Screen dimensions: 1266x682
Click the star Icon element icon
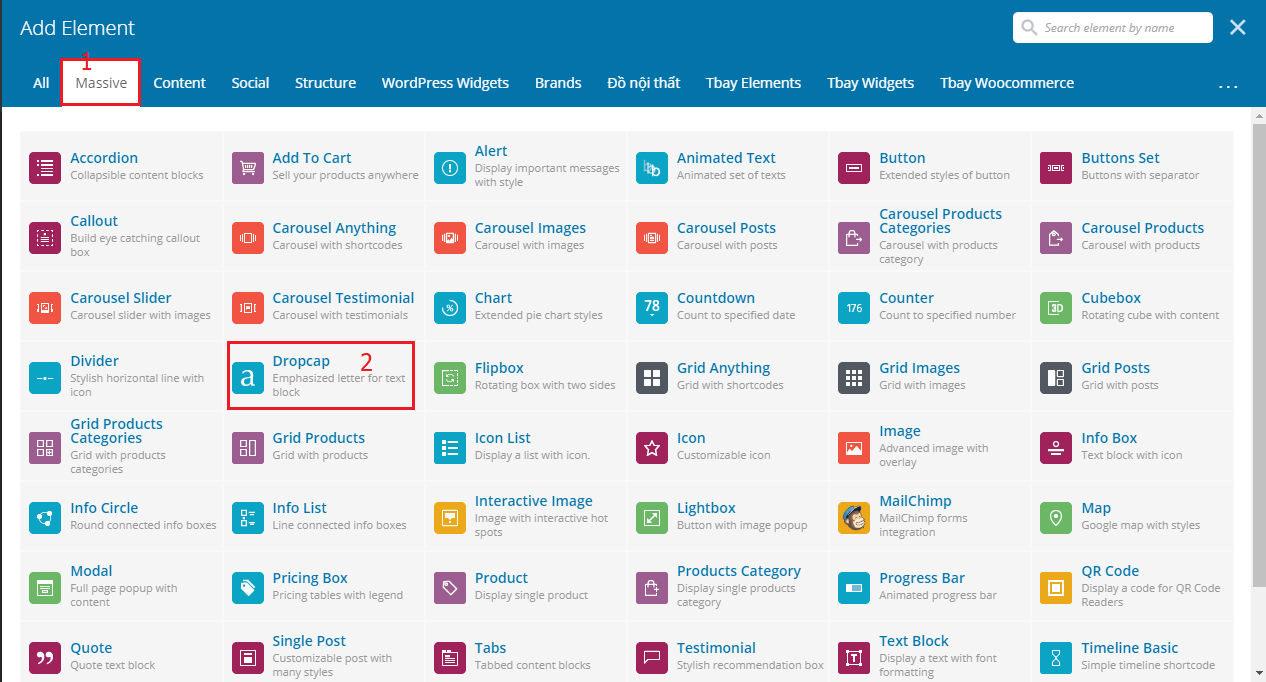click(652, 447)
